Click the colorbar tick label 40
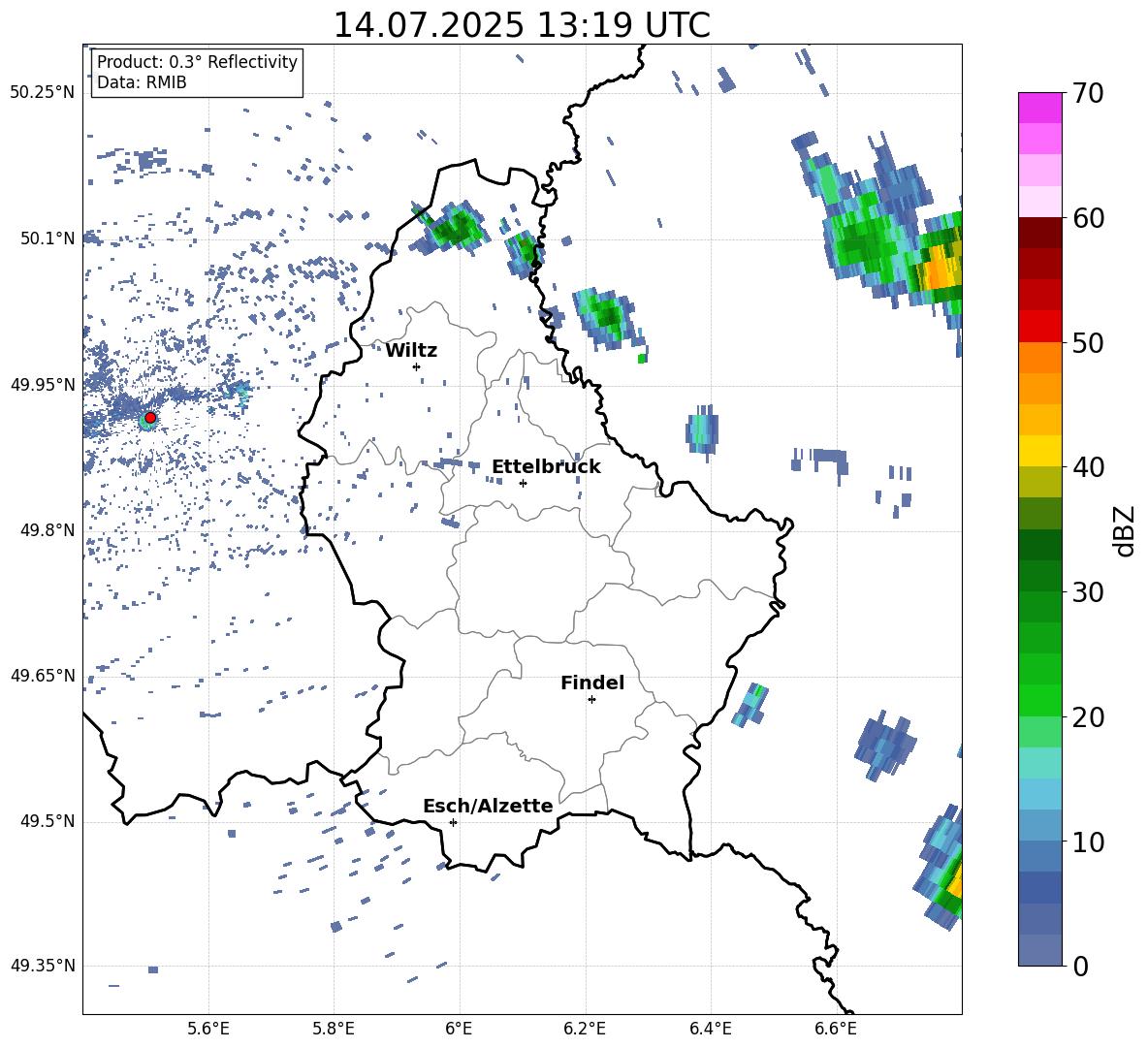The image size is (1148, 1048). (x=1088, y=467)
